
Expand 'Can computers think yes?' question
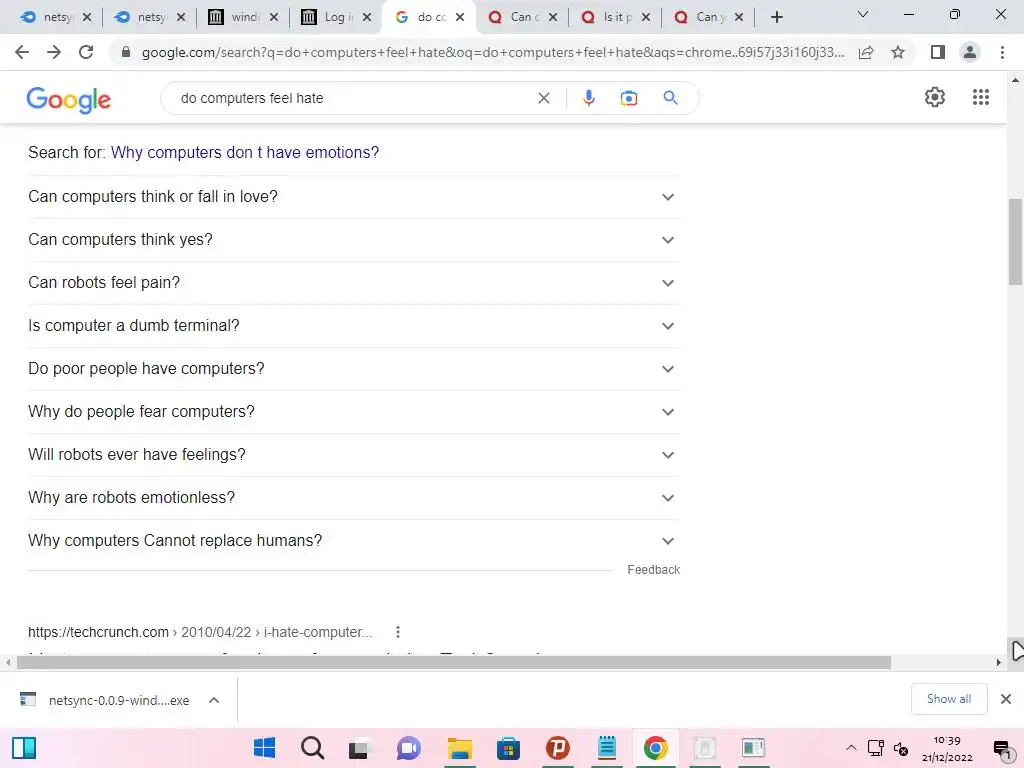(354, 240)
